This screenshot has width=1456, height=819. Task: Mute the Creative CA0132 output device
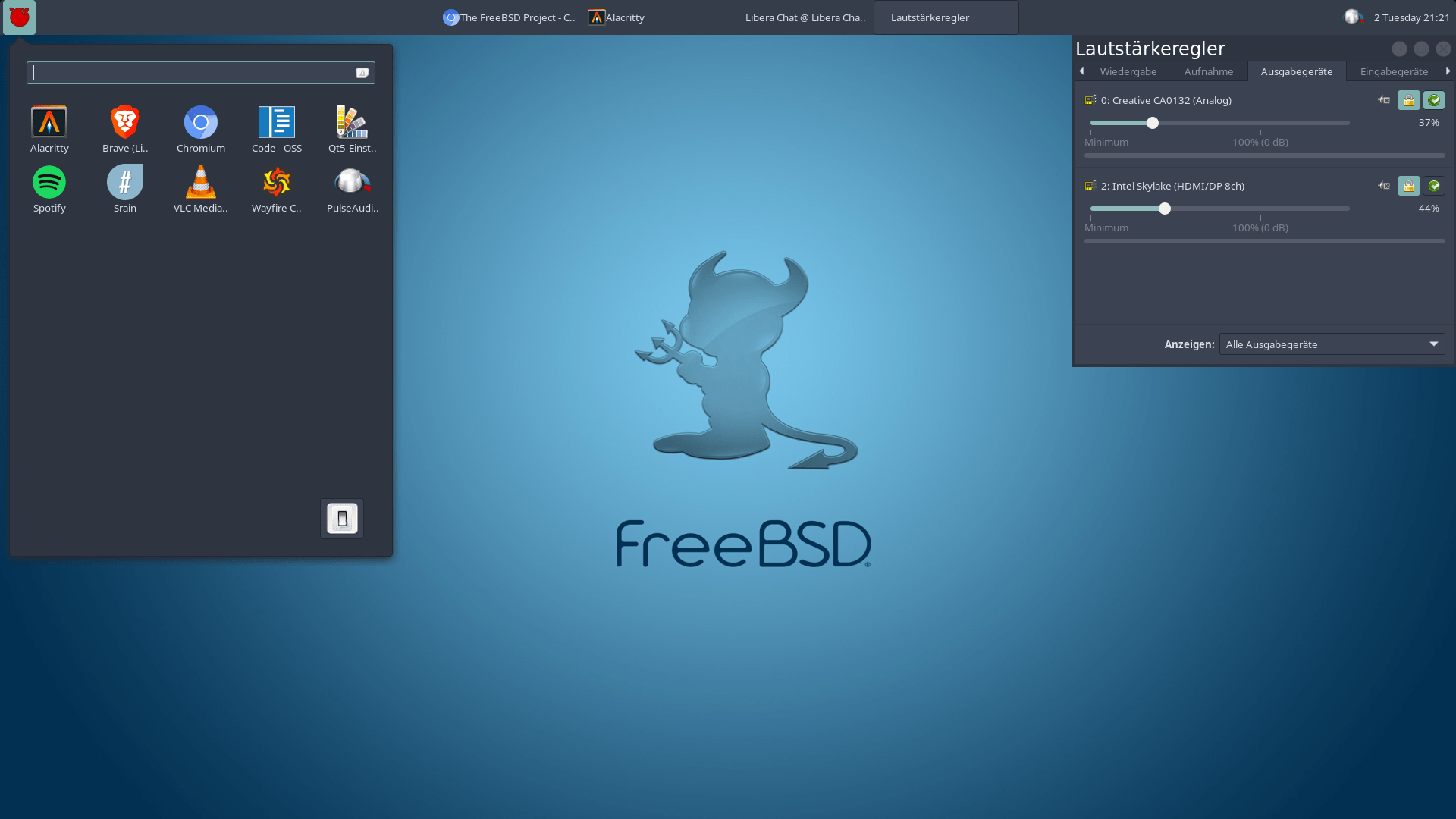pyautogui.click(x=1382, y=99)
